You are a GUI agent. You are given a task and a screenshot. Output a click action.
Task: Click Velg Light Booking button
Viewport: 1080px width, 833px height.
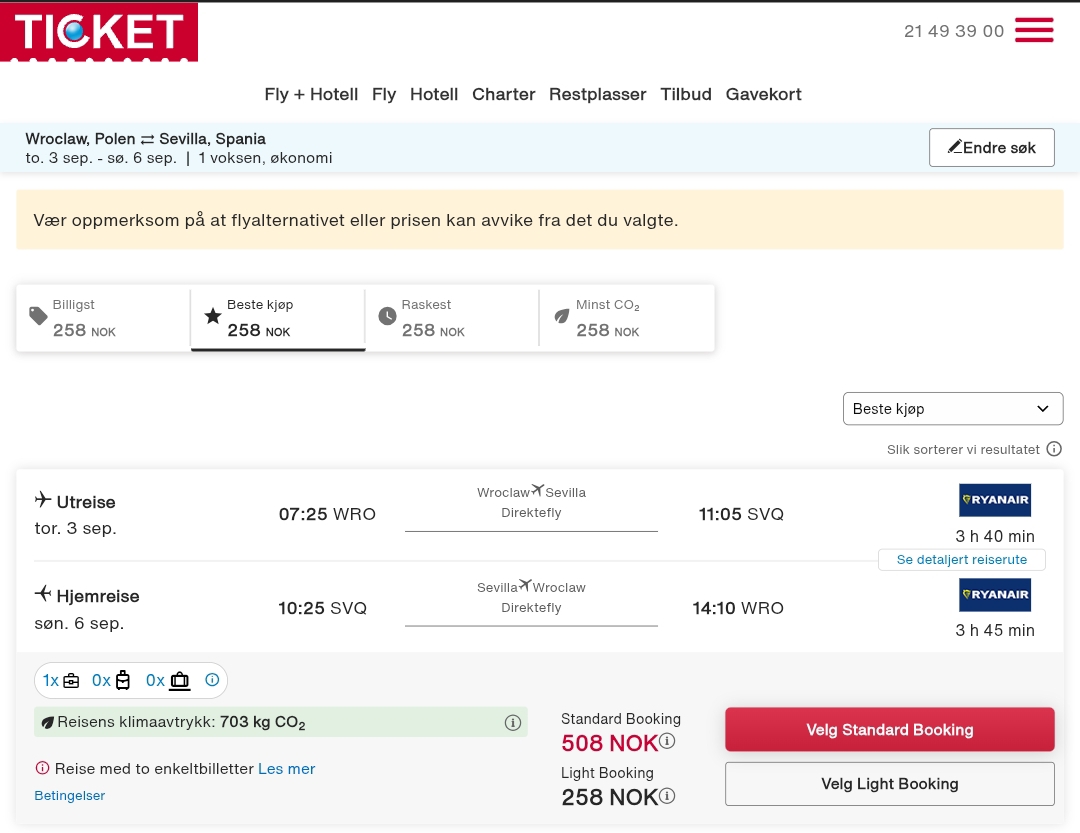[889, 784]
